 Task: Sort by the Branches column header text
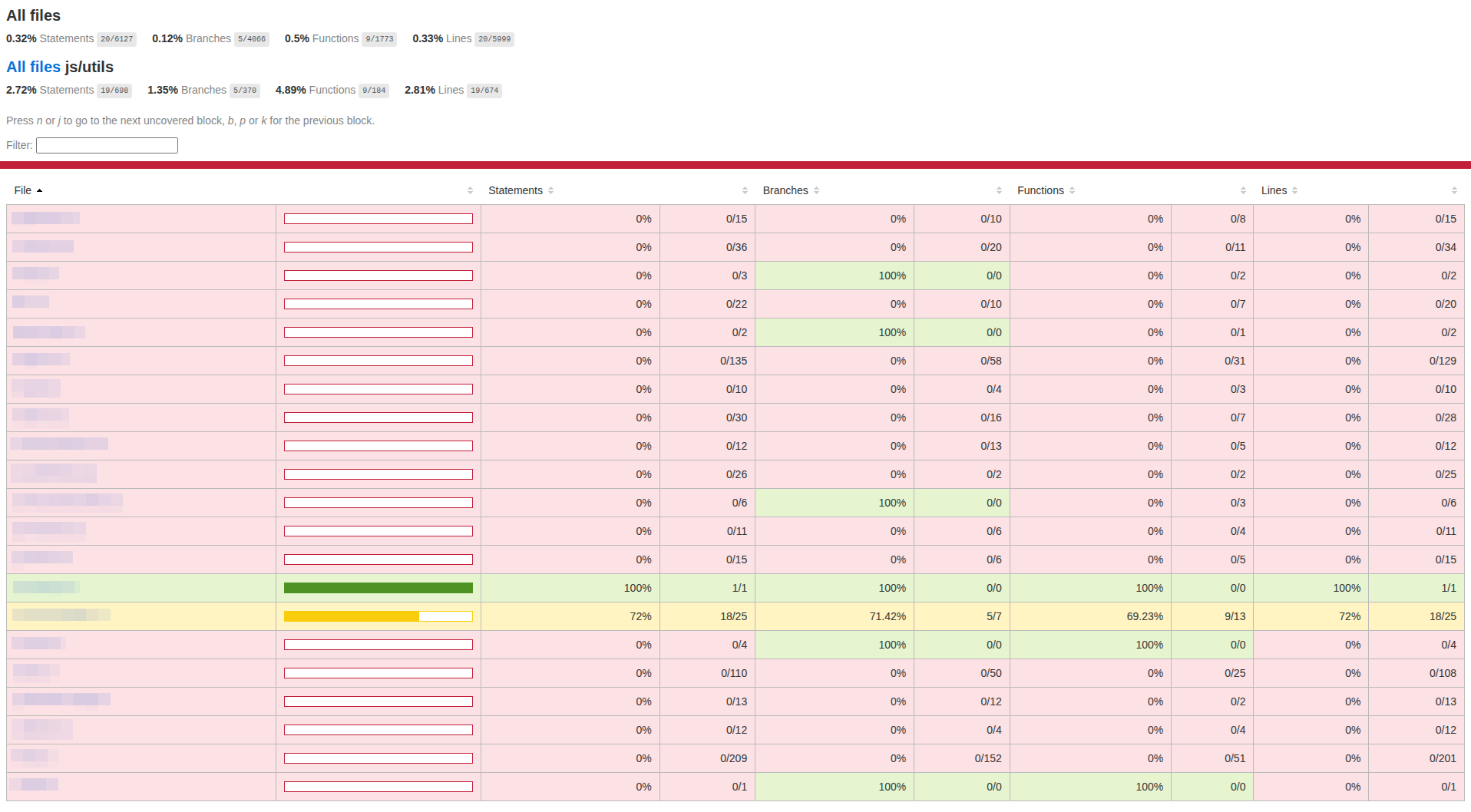tap(785, 190)
